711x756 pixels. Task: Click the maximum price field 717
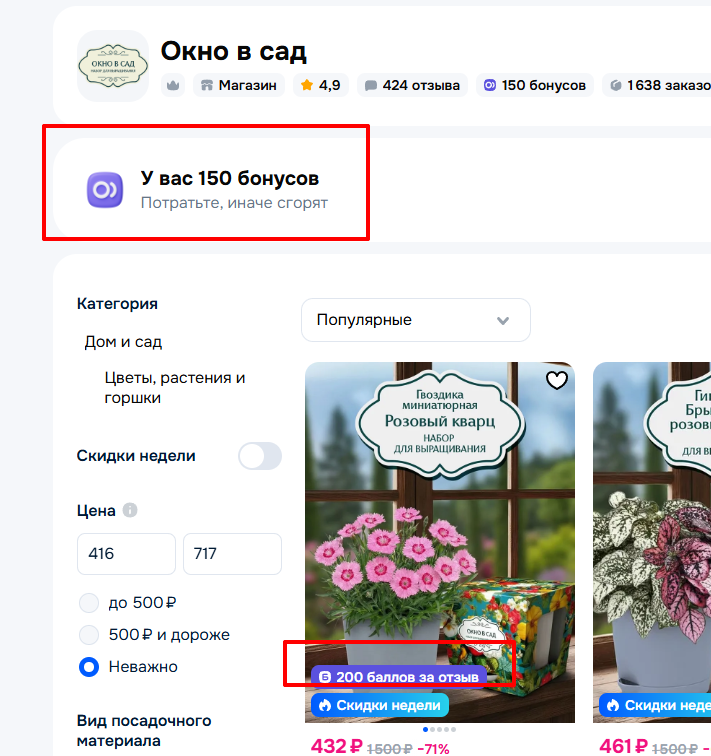[x=232, y=554]
